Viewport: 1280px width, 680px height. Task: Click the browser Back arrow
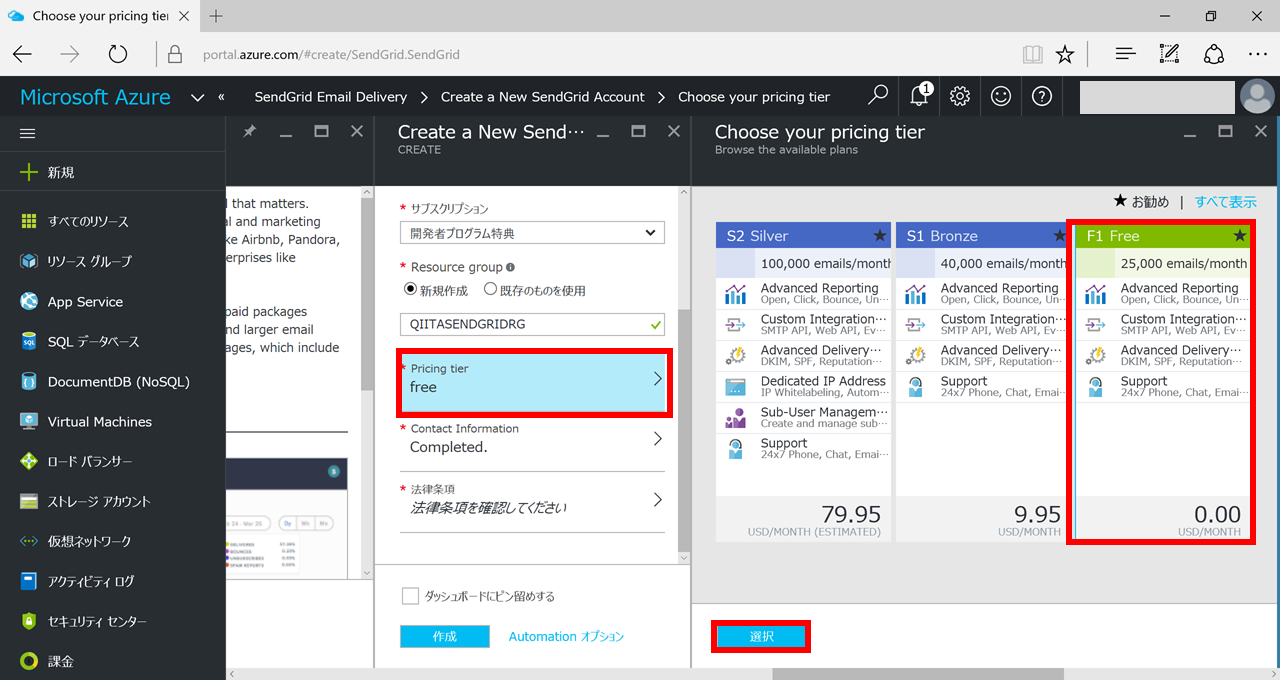[22, 54]
